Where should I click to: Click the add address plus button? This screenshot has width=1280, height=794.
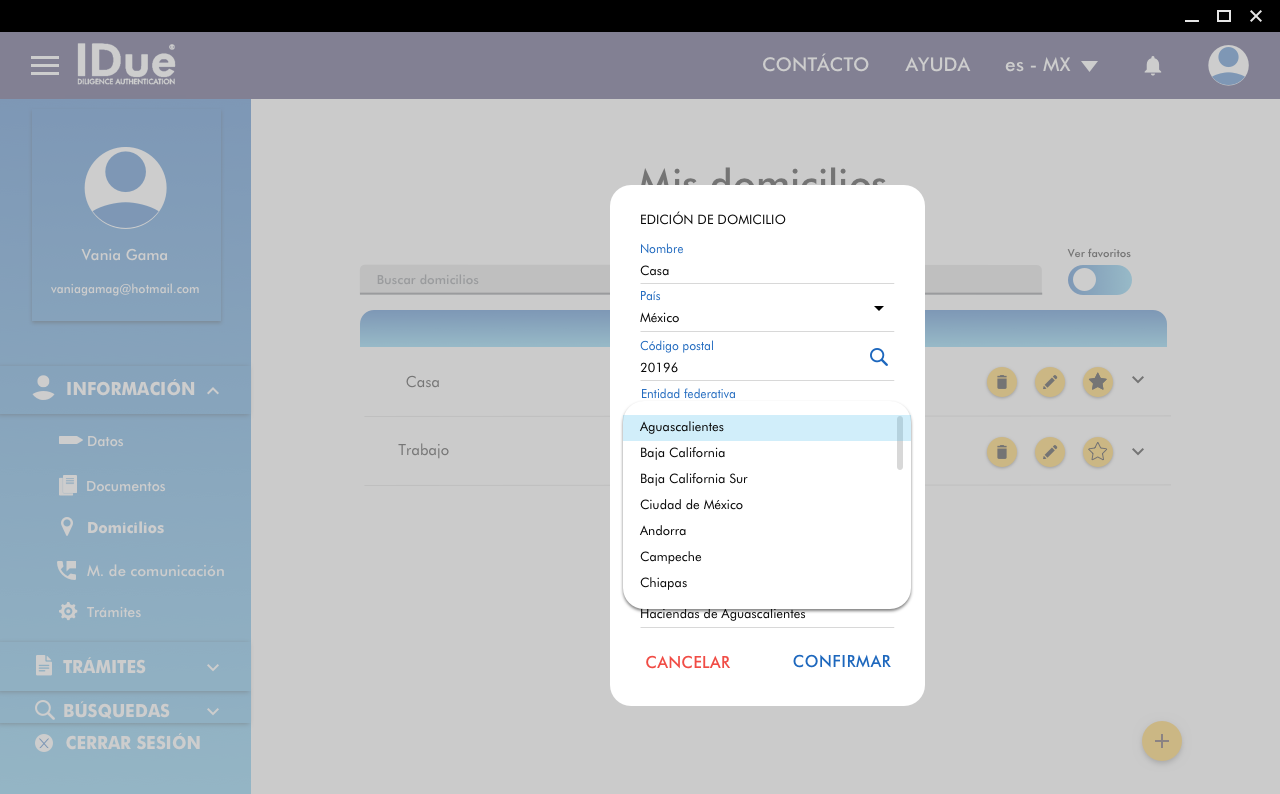[x=1161, y=742]
